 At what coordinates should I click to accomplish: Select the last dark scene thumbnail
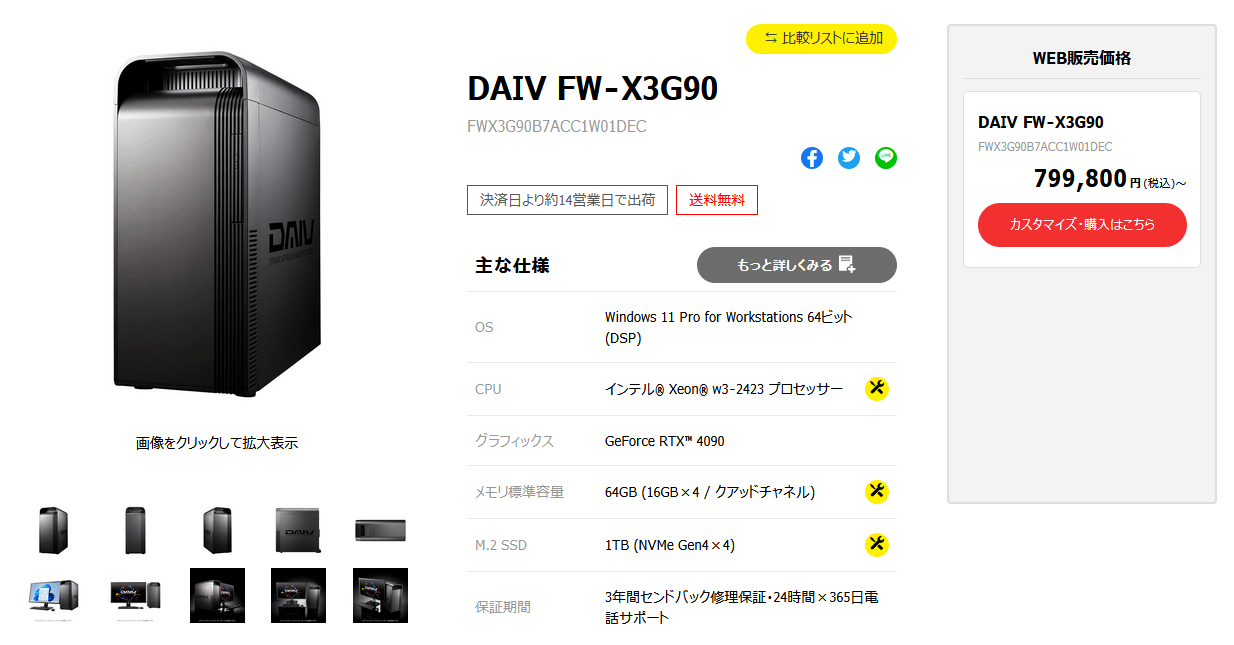381,596
